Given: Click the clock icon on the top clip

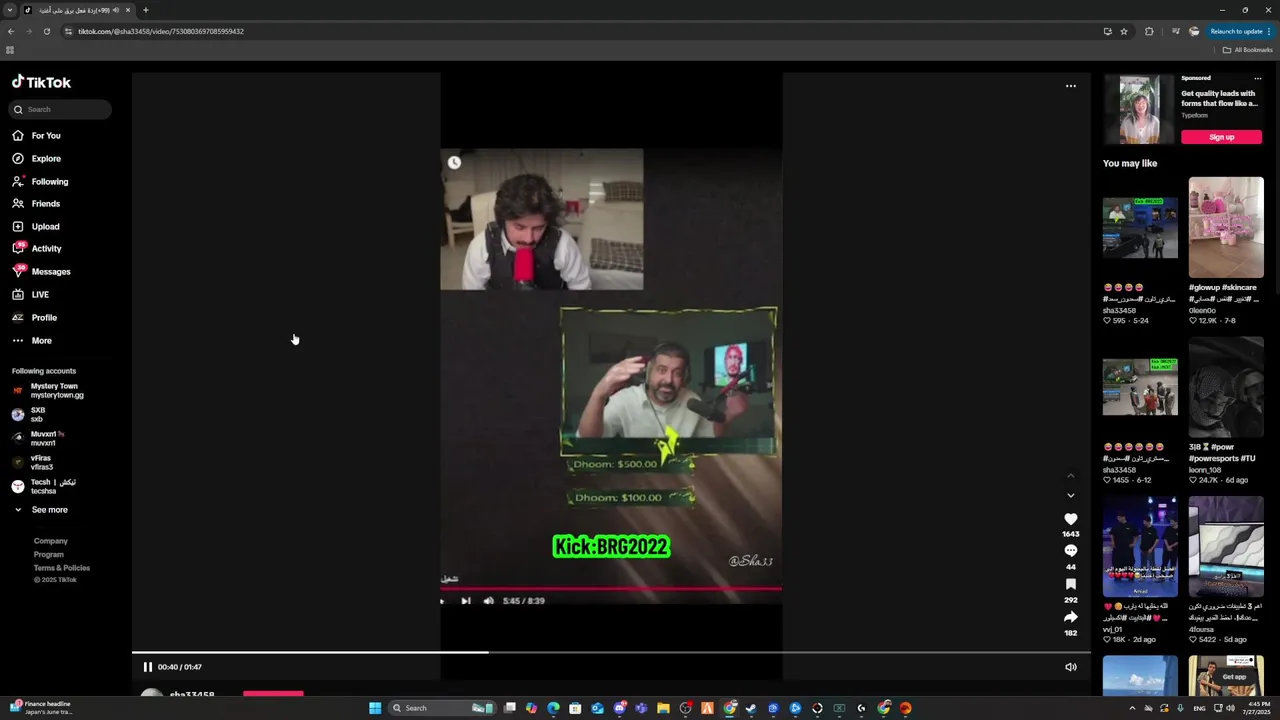Looking at the screenshot, I should [x=454, y=162].
